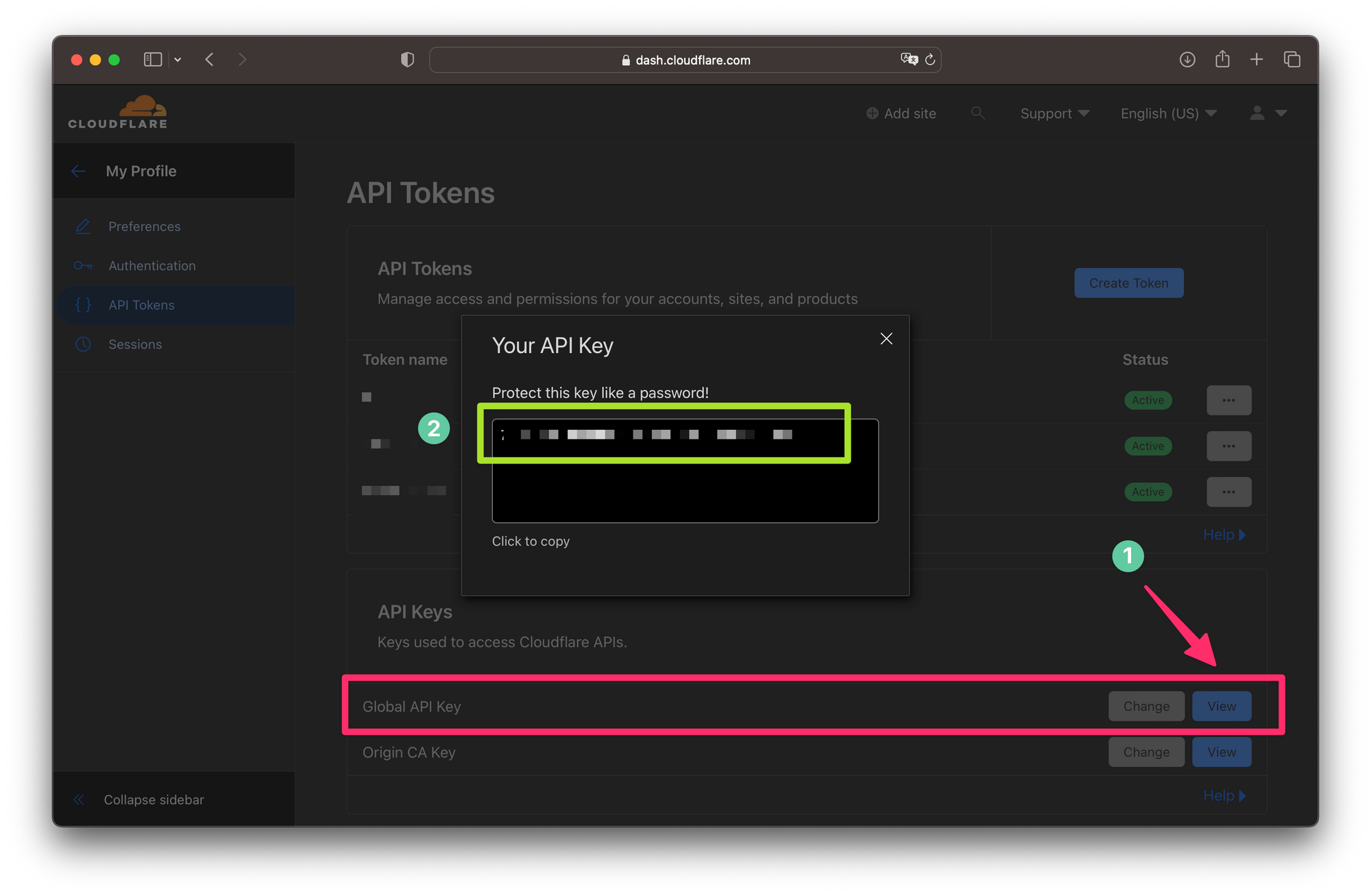Image resolution: width=1371 pixels, height=896 pixels.
Task: Click the privacy shield icon
Action: pyautogui.click(x=407, y=60)
